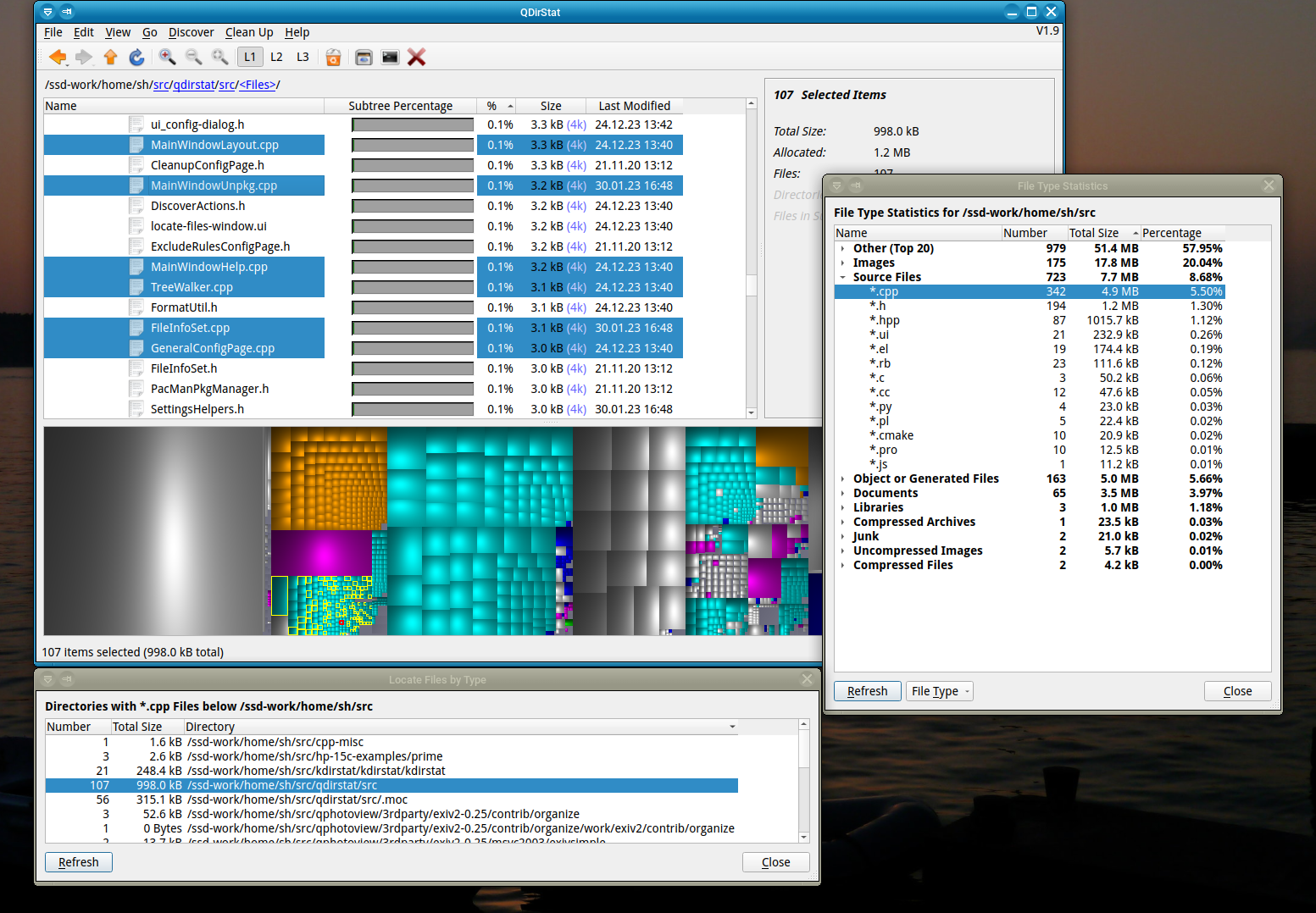This screenshot has width=1316, height=913.
Task: Click the '<Files>' breadcrumb link
Action: tap(258, 85)
